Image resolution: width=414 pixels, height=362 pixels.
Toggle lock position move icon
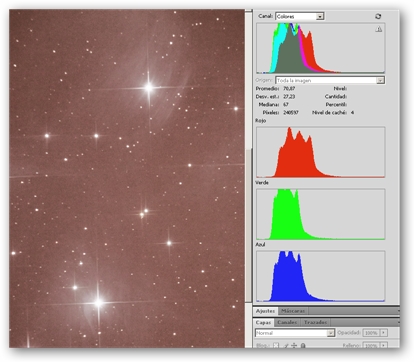point(294,345)
